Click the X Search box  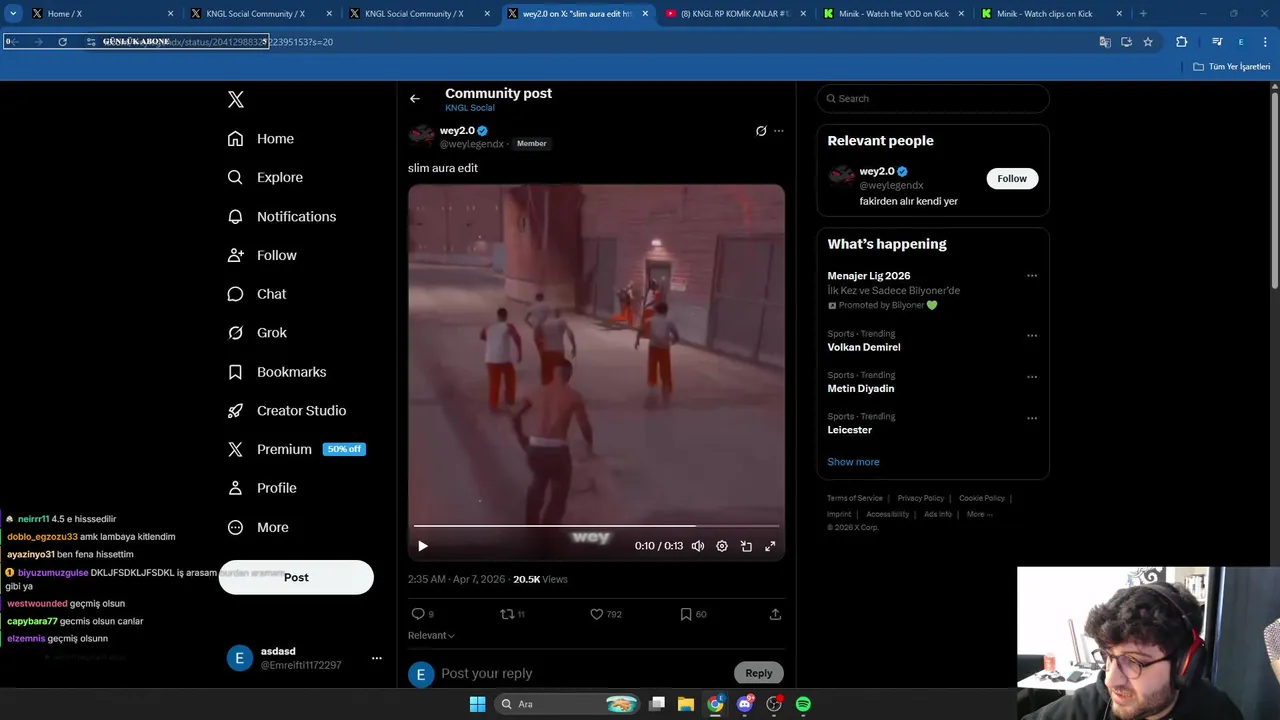[x=933, y=98]
